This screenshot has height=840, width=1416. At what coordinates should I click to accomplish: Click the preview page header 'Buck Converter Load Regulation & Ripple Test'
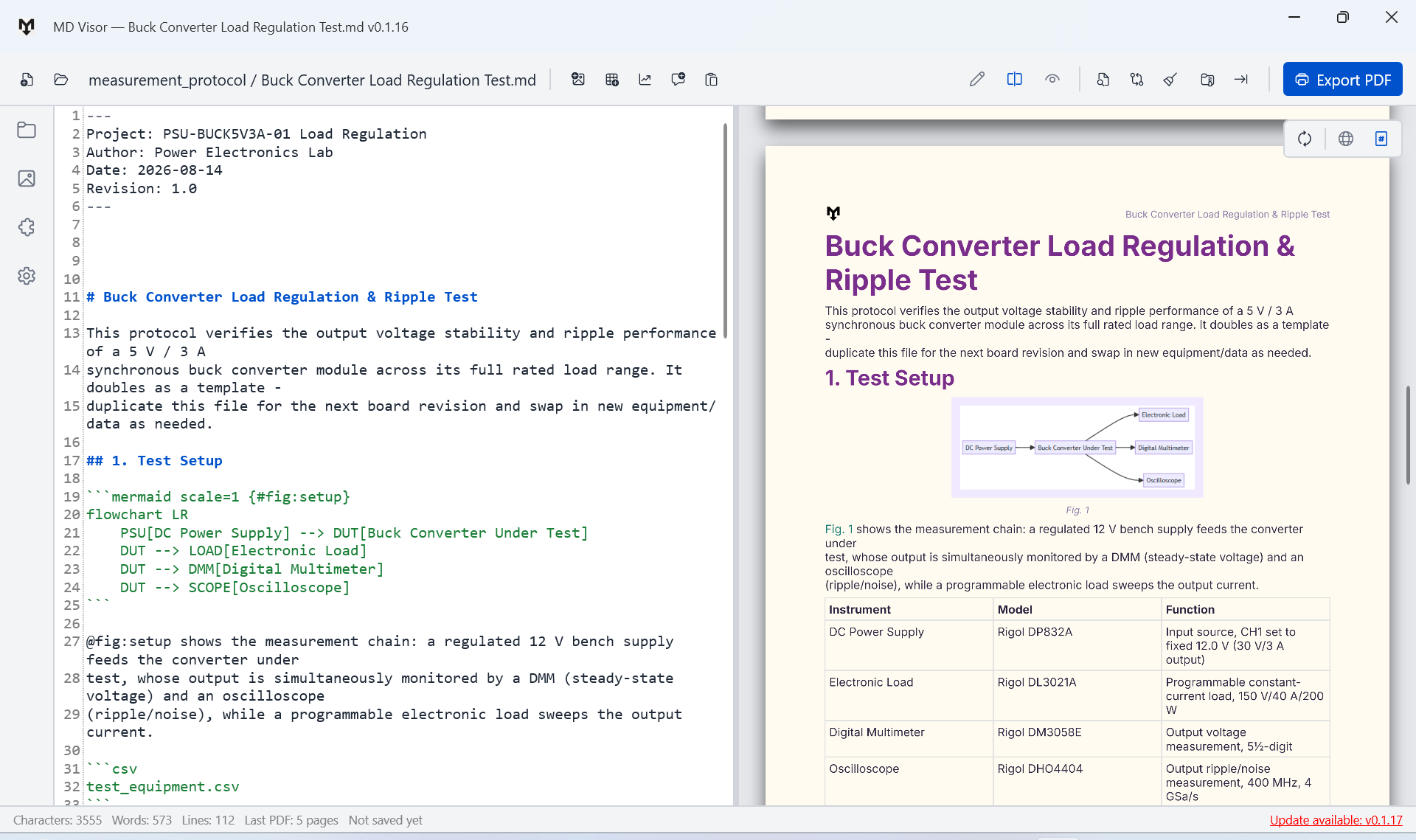pyautogui.click(x=1227, y=215)
